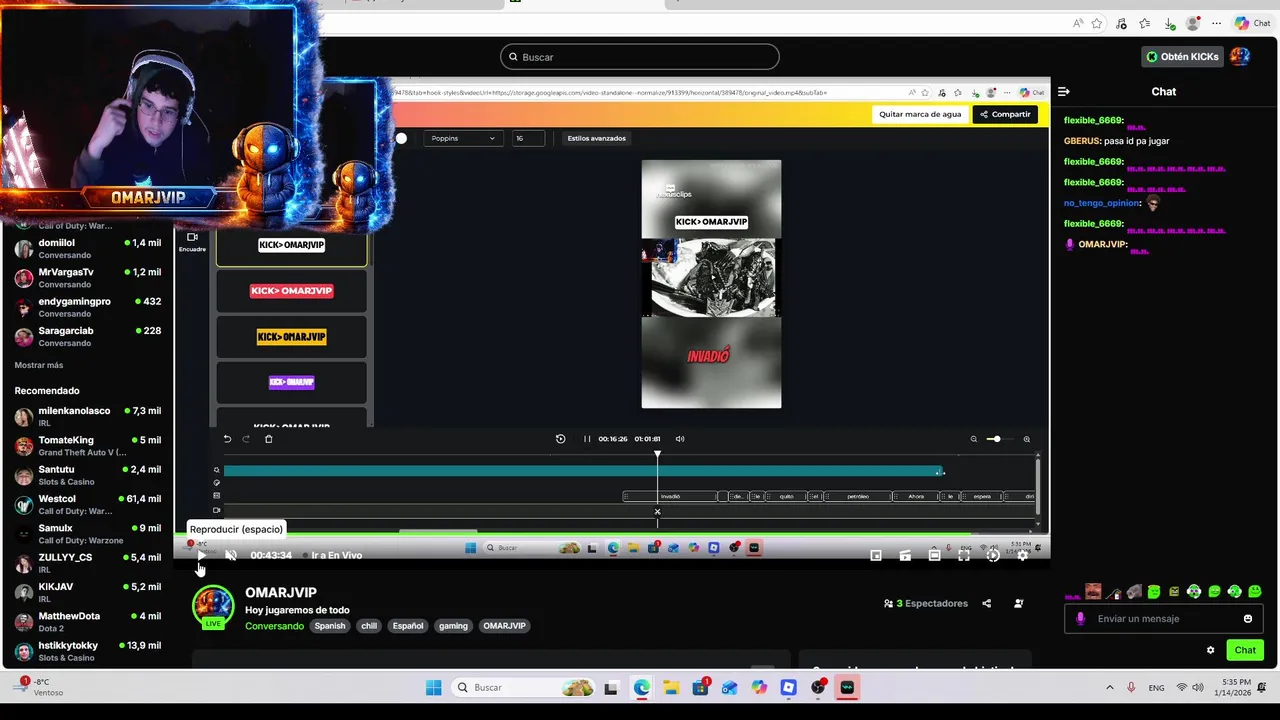Open the emoji picker in chat input
This screenshot has height=720, width=1280.
1247,618
